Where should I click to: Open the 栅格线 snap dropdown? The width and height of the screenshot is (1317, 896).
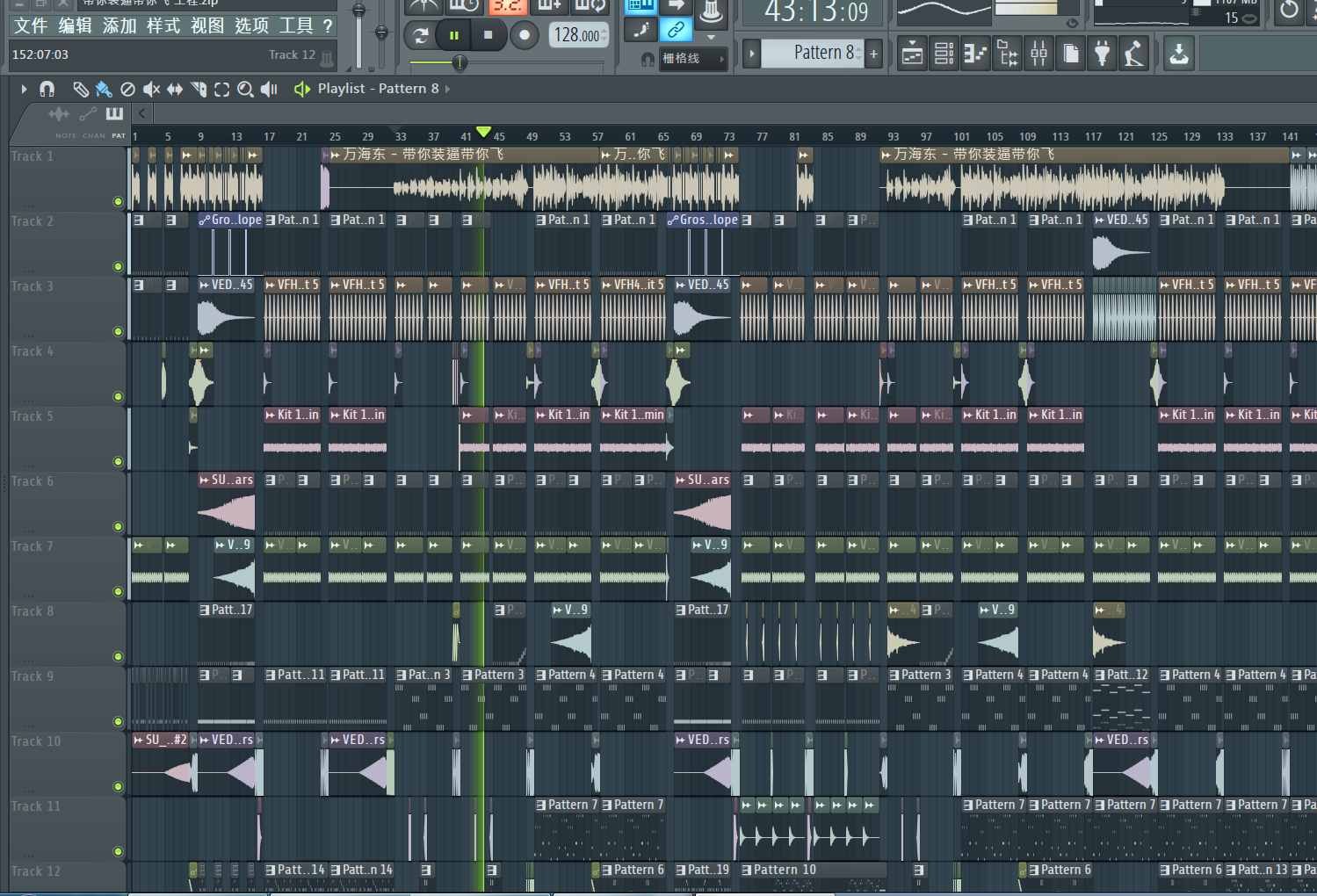click(x=693, y=59)
